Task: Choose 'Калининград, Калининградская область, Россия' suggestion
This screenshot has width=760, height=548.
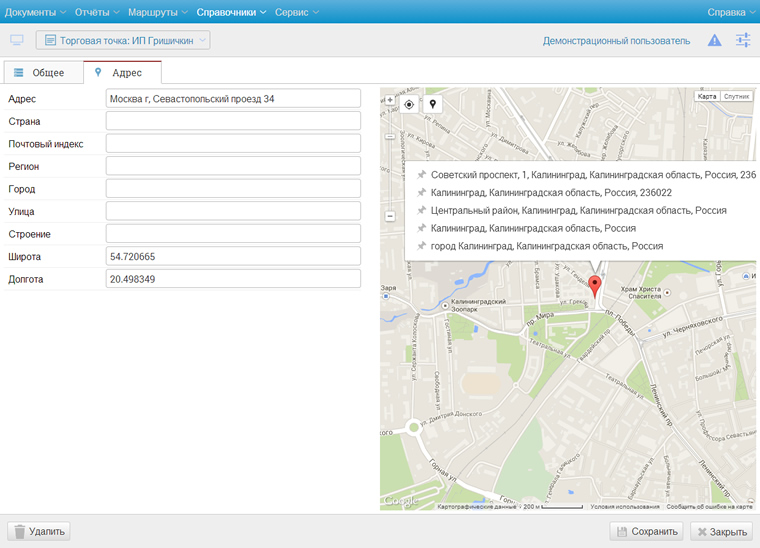Action: point(527,228)
